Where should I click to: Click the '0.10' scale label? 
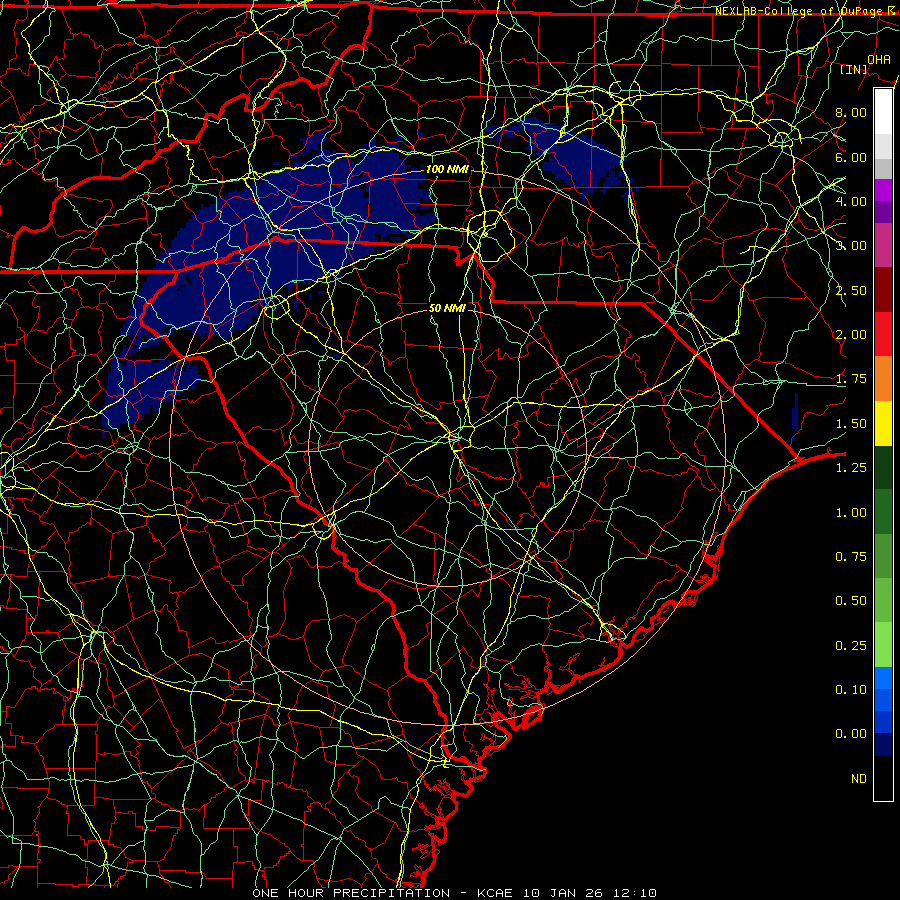point(851,690)
